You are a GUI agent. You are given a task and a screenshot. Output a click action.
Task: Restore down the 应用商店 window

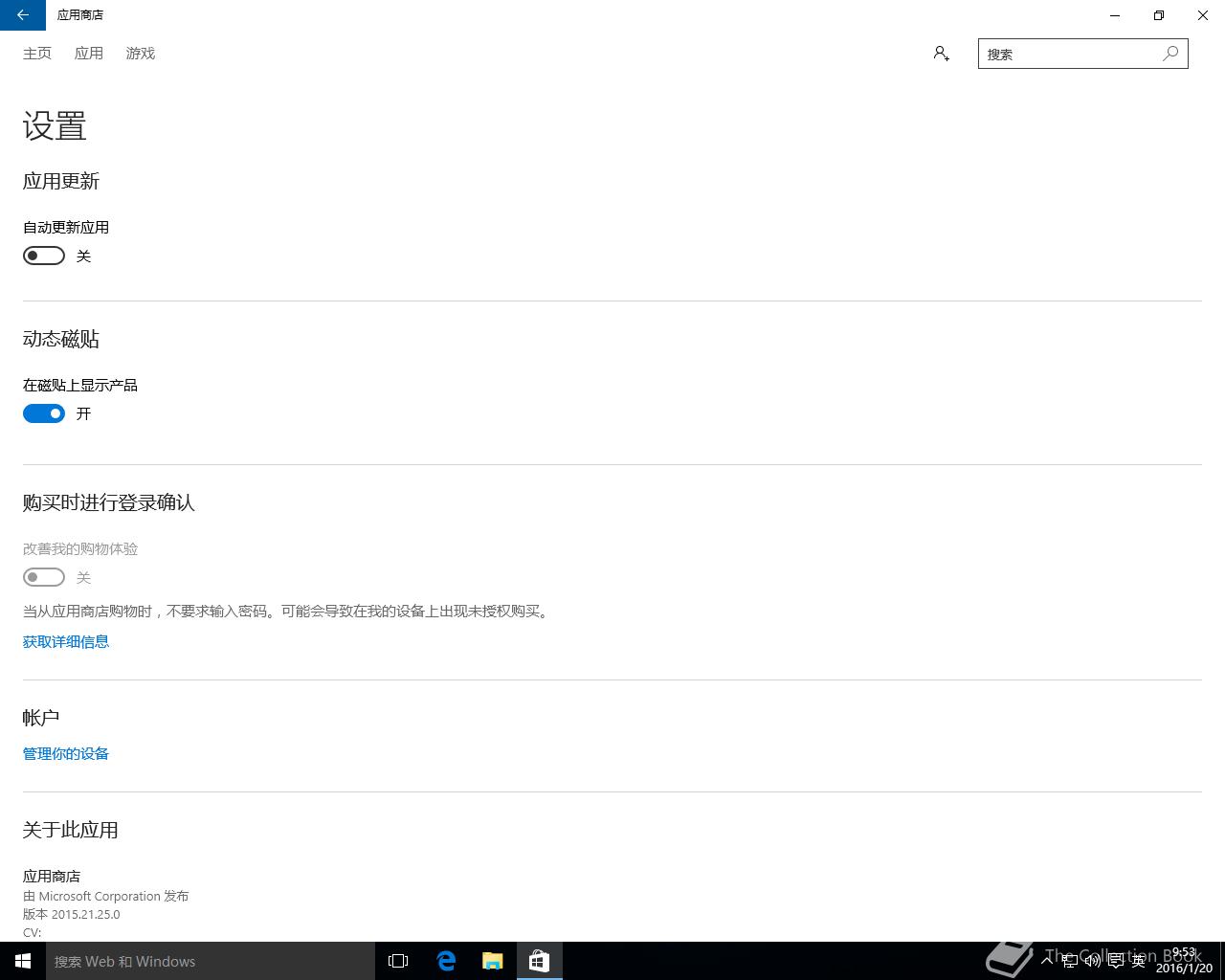point(1159,15)
